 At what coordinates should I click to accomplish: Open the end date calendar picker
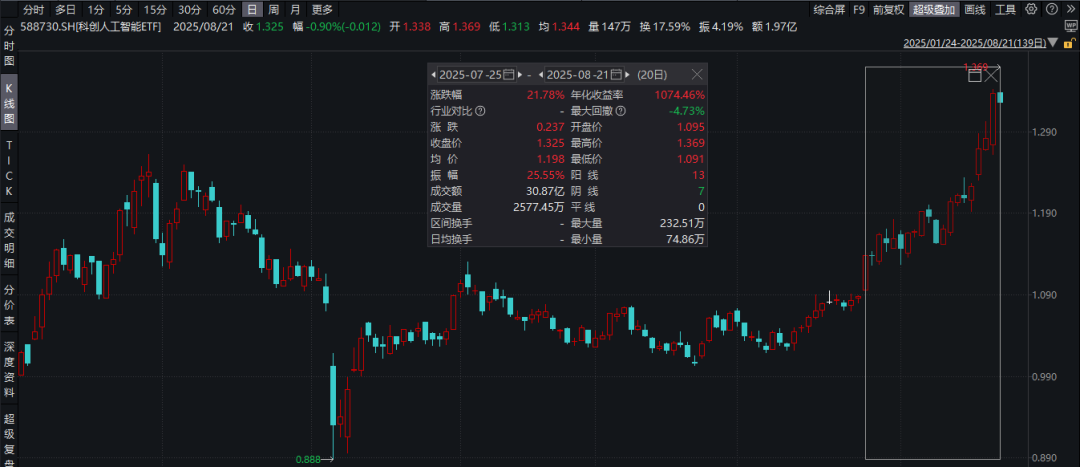click(615, 75)
